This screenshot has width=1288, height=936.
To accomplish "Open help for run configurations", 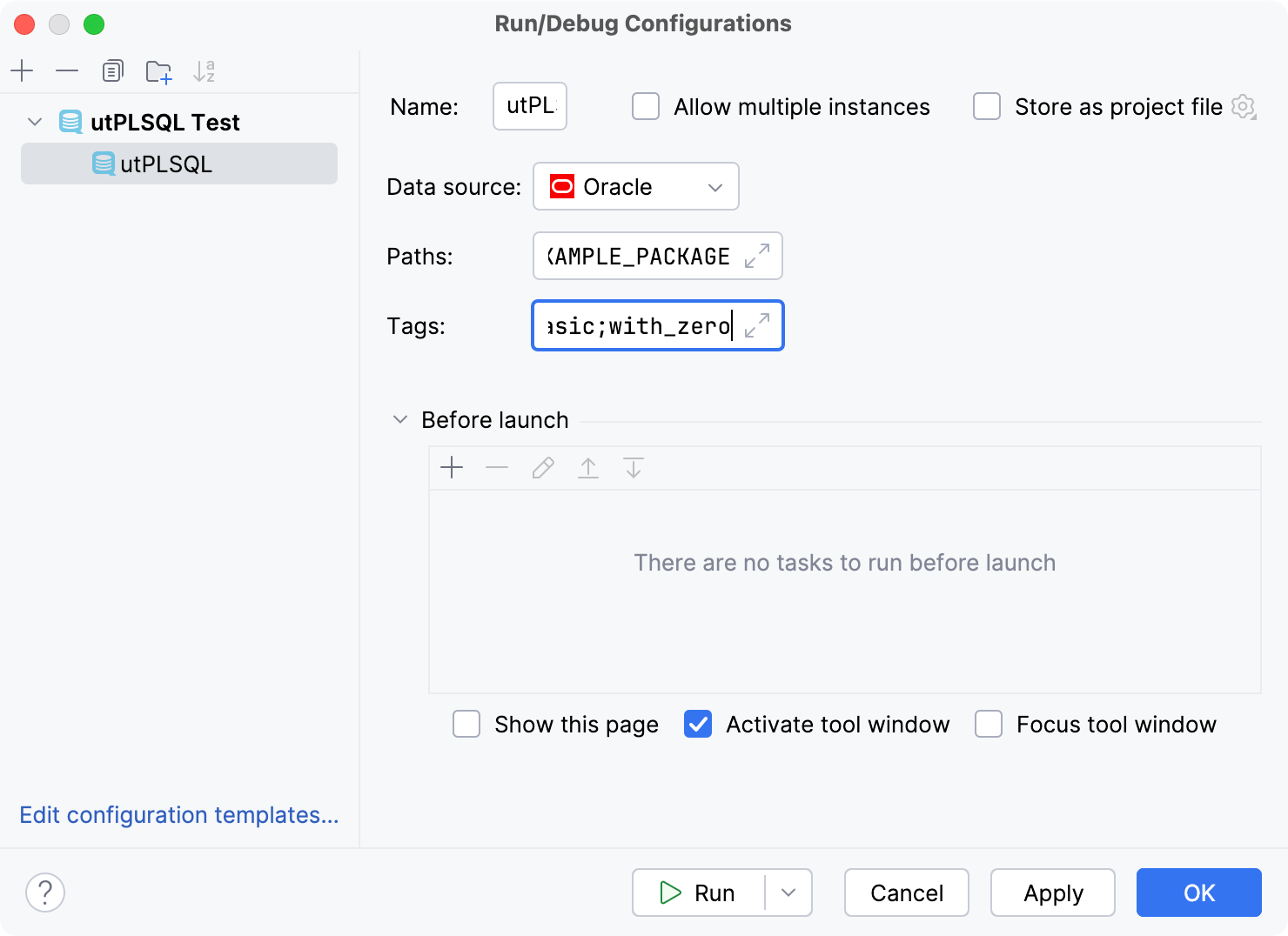I will tap(45, 893).
